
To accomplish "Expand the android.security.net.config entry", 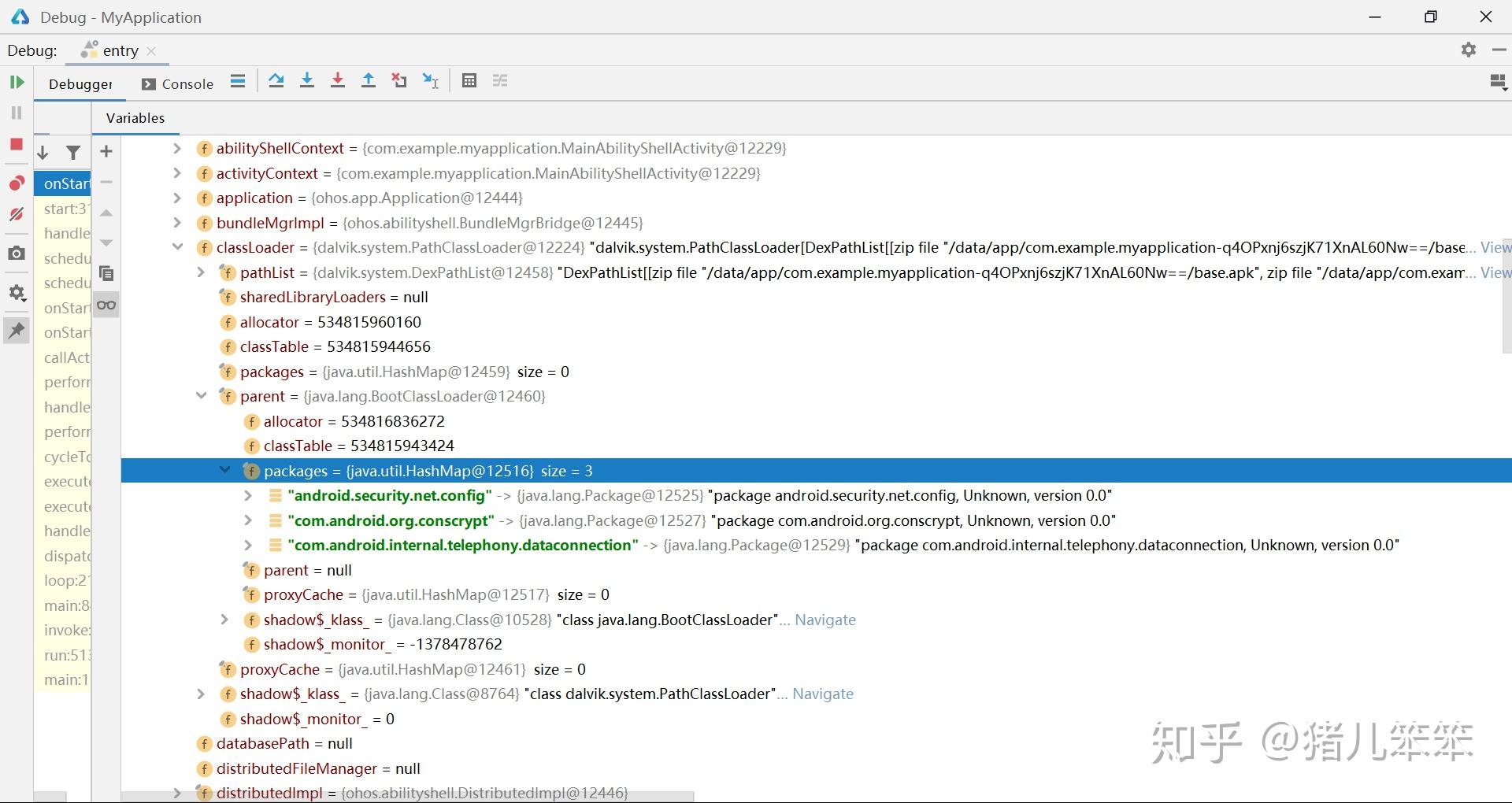I will point(248,495).
